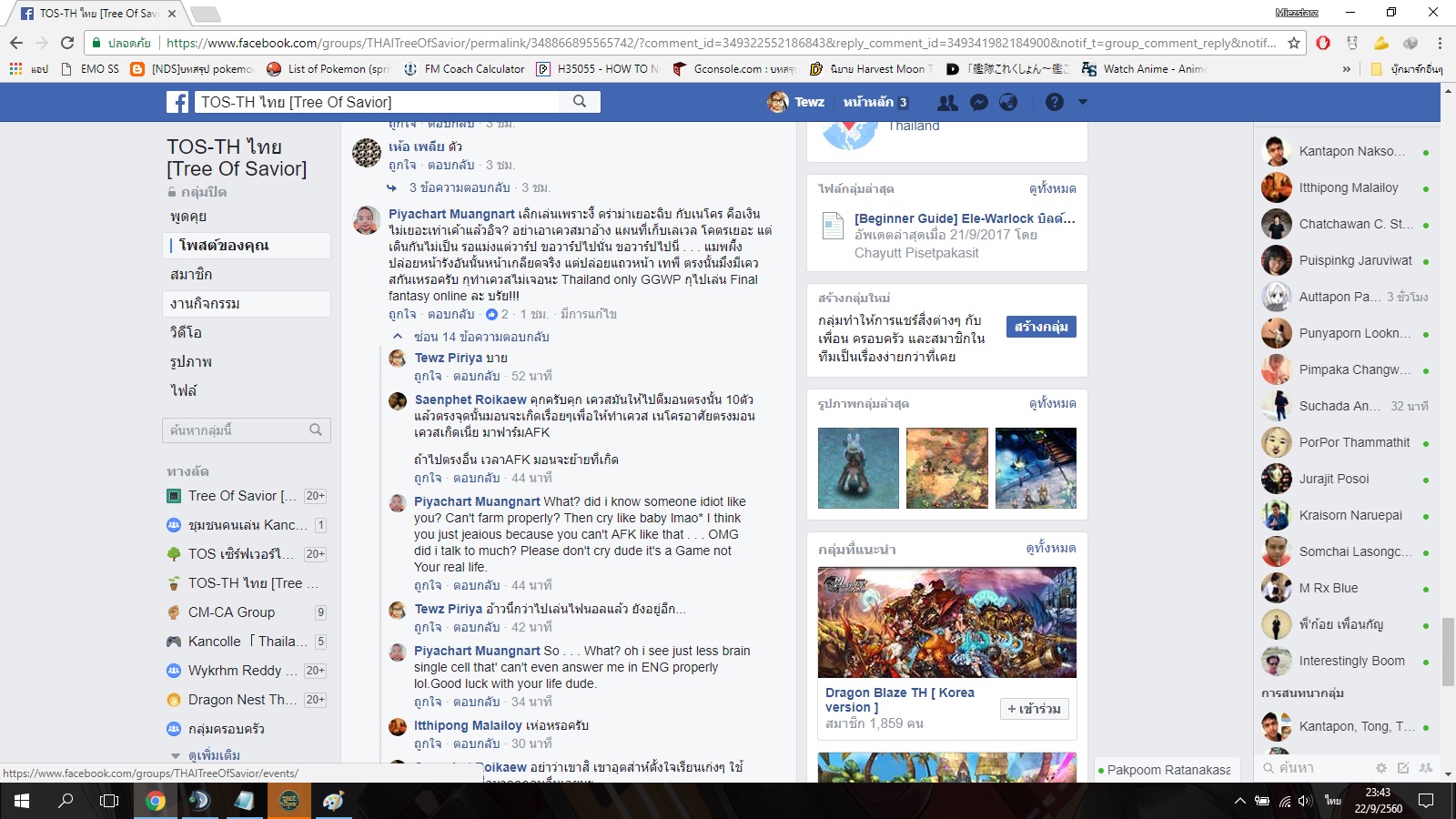The width and height of the screenshot is (1456, 819).
Task: Open FM Coach Calculator bookmark
Action: pyautogui.click(x=464, y=69)
